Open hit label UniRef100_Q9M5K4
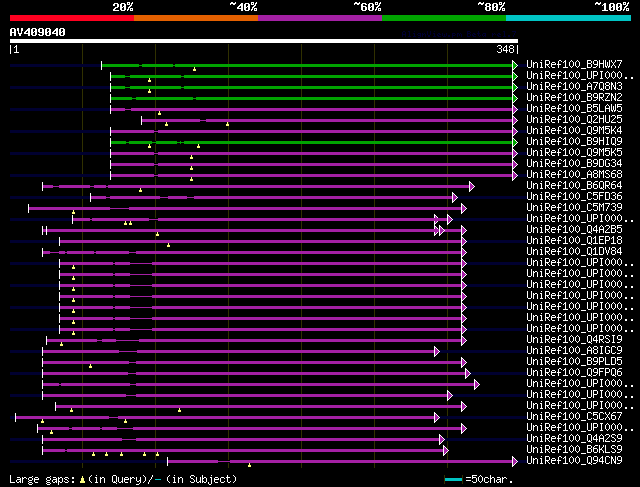640x487 pixels. [x=574, y=130]
